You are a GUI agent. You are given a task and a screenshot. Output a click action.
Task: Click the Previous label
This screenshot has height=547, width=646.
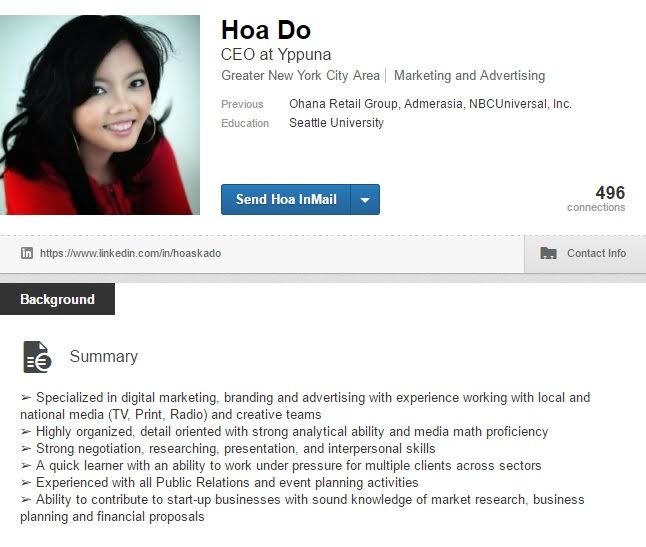pos(242,104)
